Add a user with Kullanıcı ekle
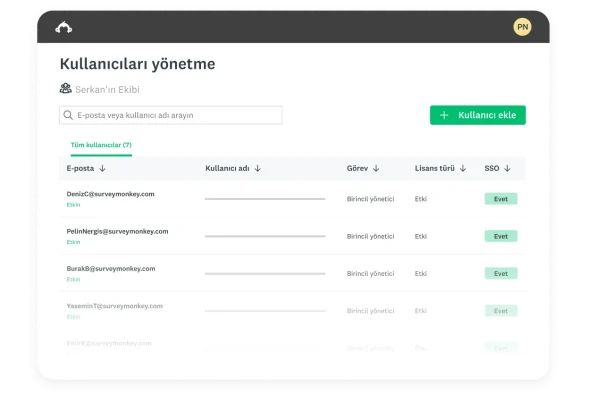The image size is (604, 400). click(x=478, y=115)
